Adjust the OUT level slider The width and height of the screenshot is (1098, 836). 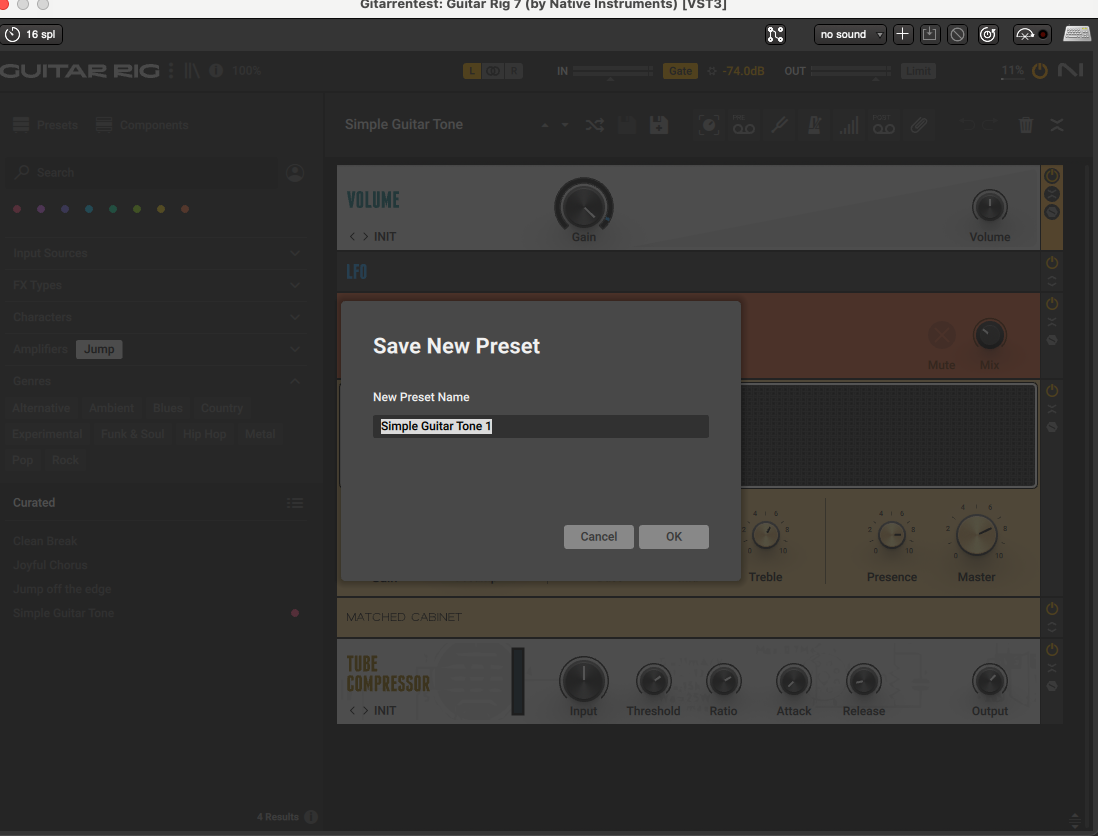coord(851,71)
